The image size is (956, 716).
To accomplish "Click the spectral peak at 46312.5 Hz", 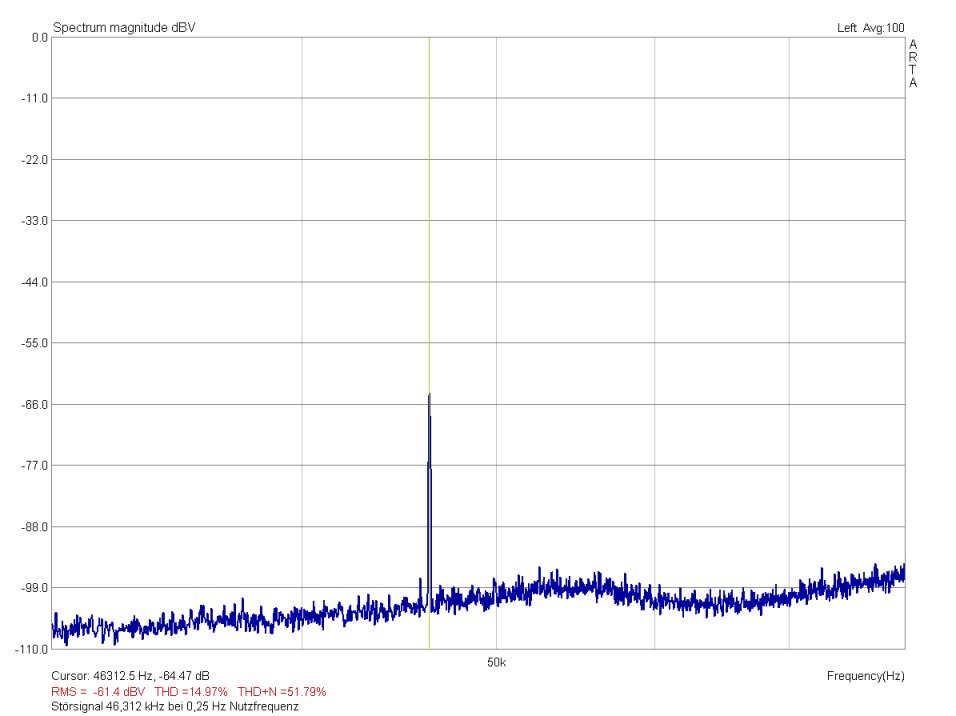I will (x=429, y=396).
